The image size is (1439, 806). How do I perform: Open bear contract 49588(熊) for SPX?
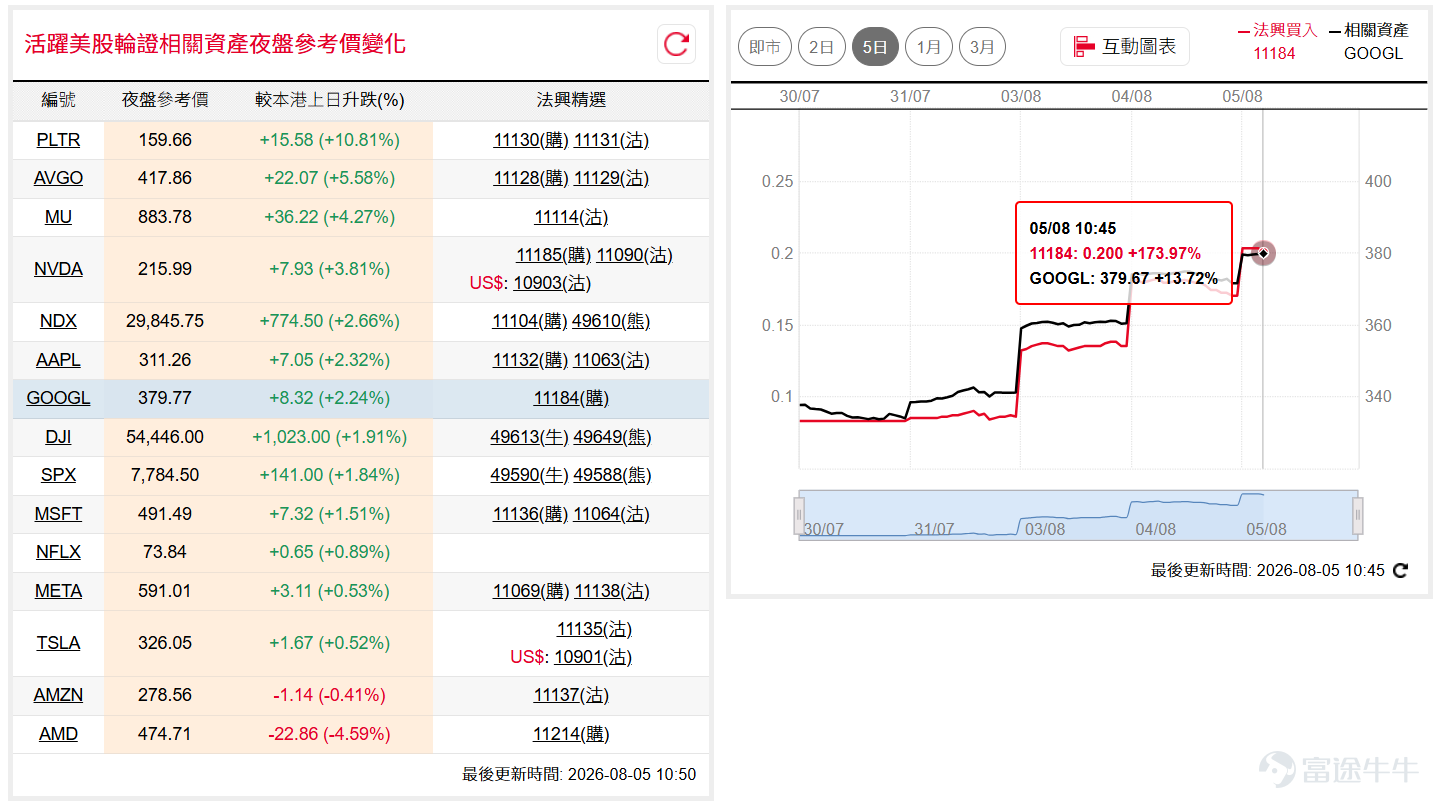click(x=612, y=475)
